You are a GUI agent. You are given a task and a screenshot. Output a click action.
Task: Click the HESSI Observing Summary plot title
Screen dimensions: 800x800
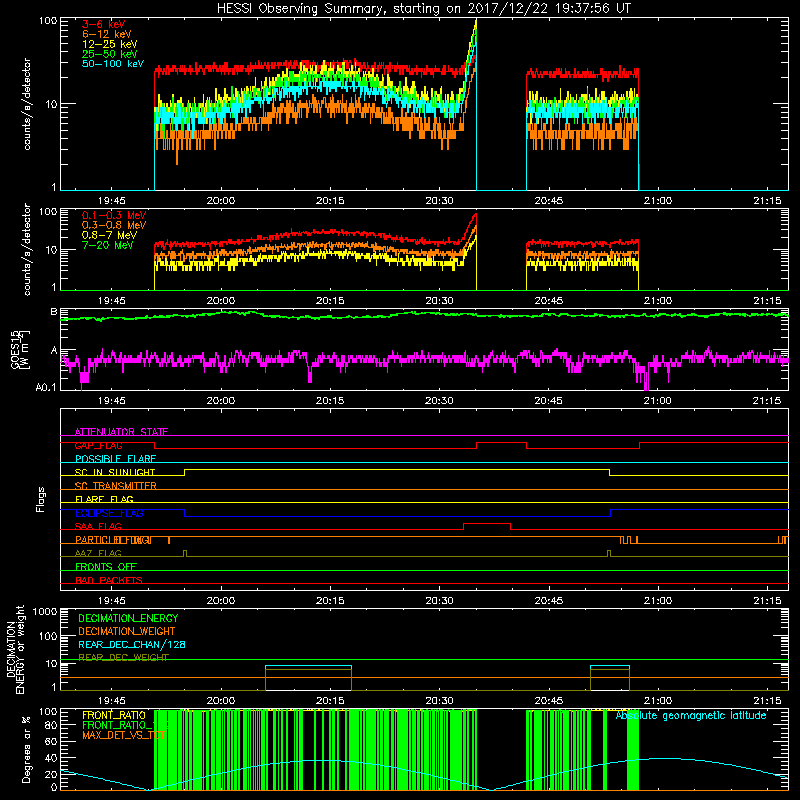coord(423,9)
